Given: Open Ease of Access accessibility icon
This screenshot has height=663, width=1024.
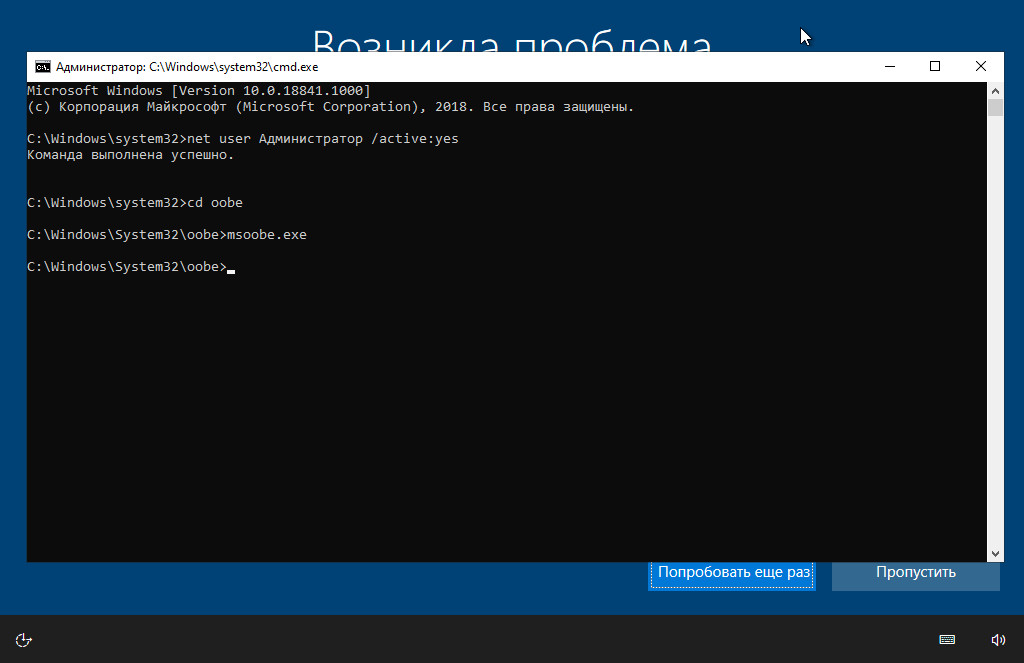Looking at the screenshot, I should pyautogui.click(x=24, y=639).
